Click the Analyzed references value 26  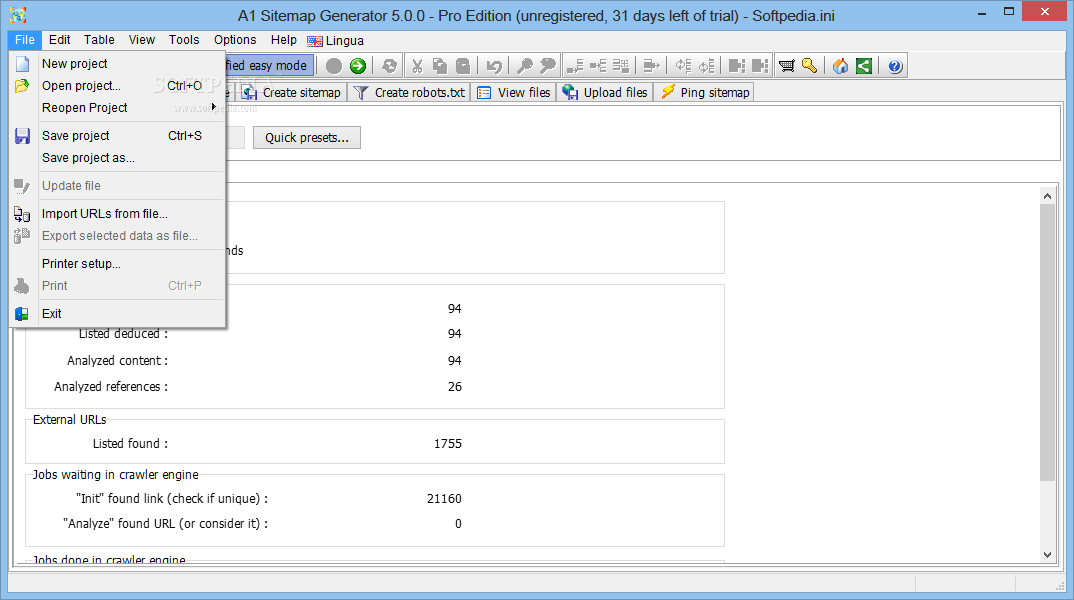pyautogui.click(x=455, y=387)
